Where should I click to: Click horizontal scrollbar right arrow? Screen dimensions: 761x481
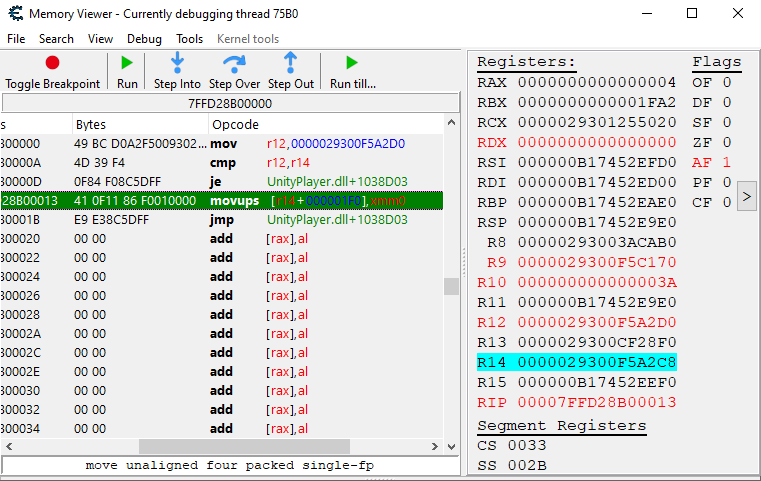pyautogui.click(x=435, y=446)
